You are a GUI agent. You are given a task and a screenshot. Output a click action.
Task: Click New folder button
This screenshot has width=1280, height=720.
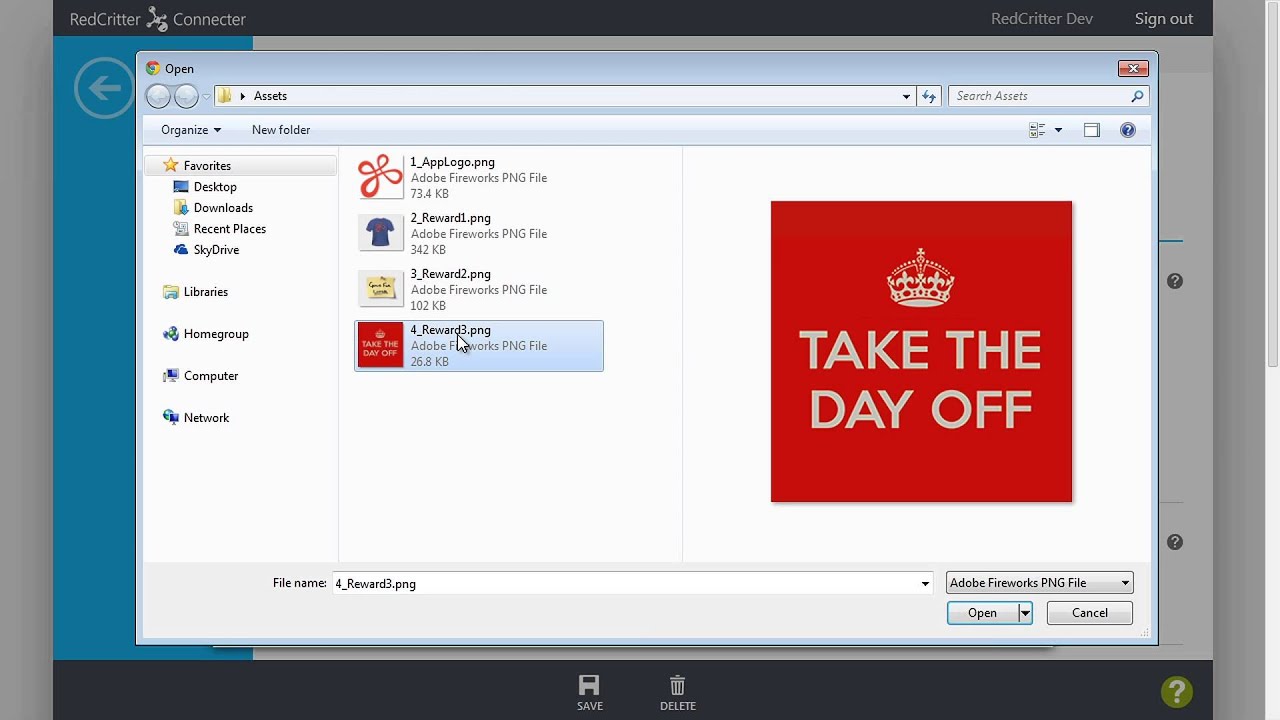pos(281,130)
